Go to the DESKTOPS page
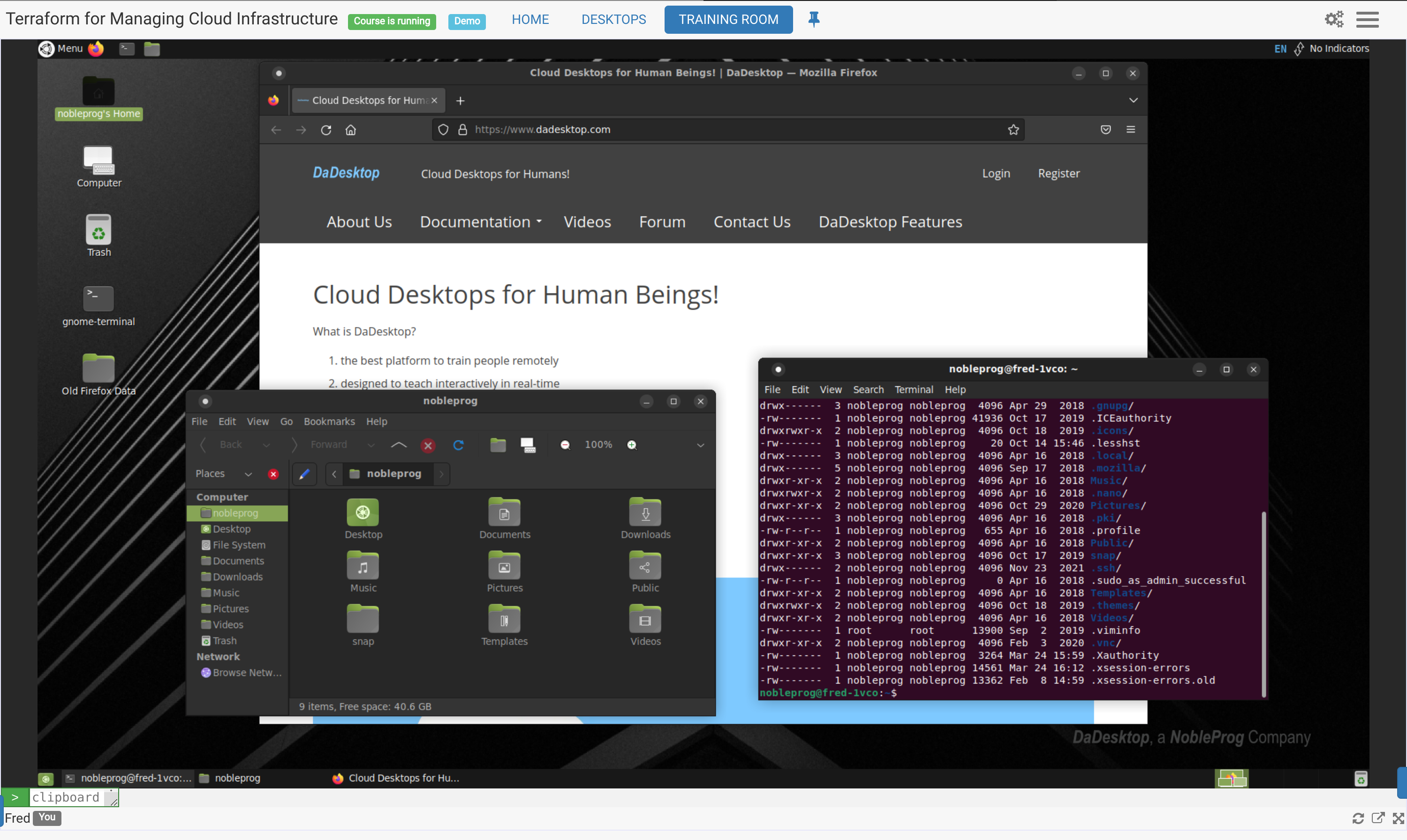 click(613, 19)
